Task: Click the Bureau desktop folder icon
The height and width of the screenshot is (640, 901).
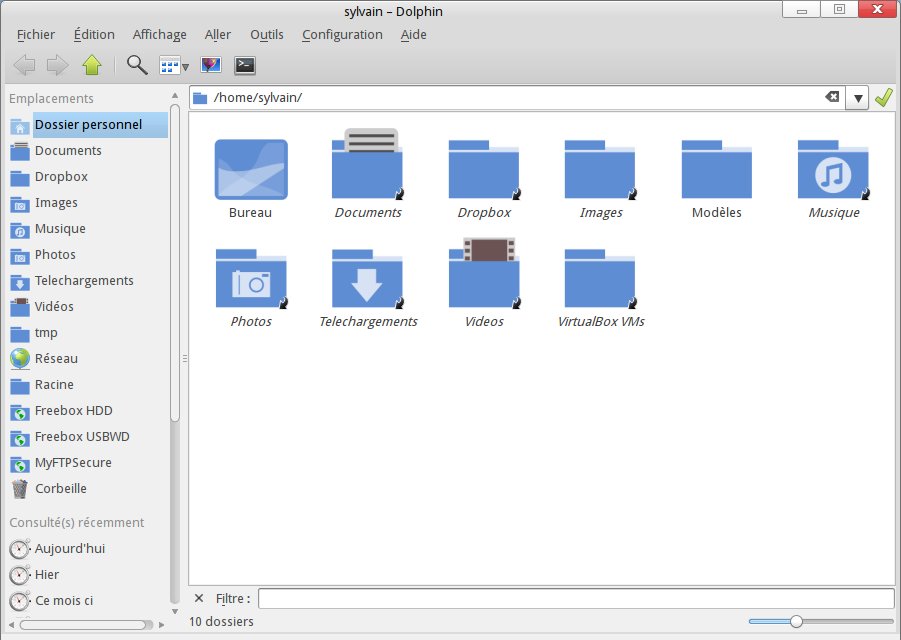Action: click(250, 171)
